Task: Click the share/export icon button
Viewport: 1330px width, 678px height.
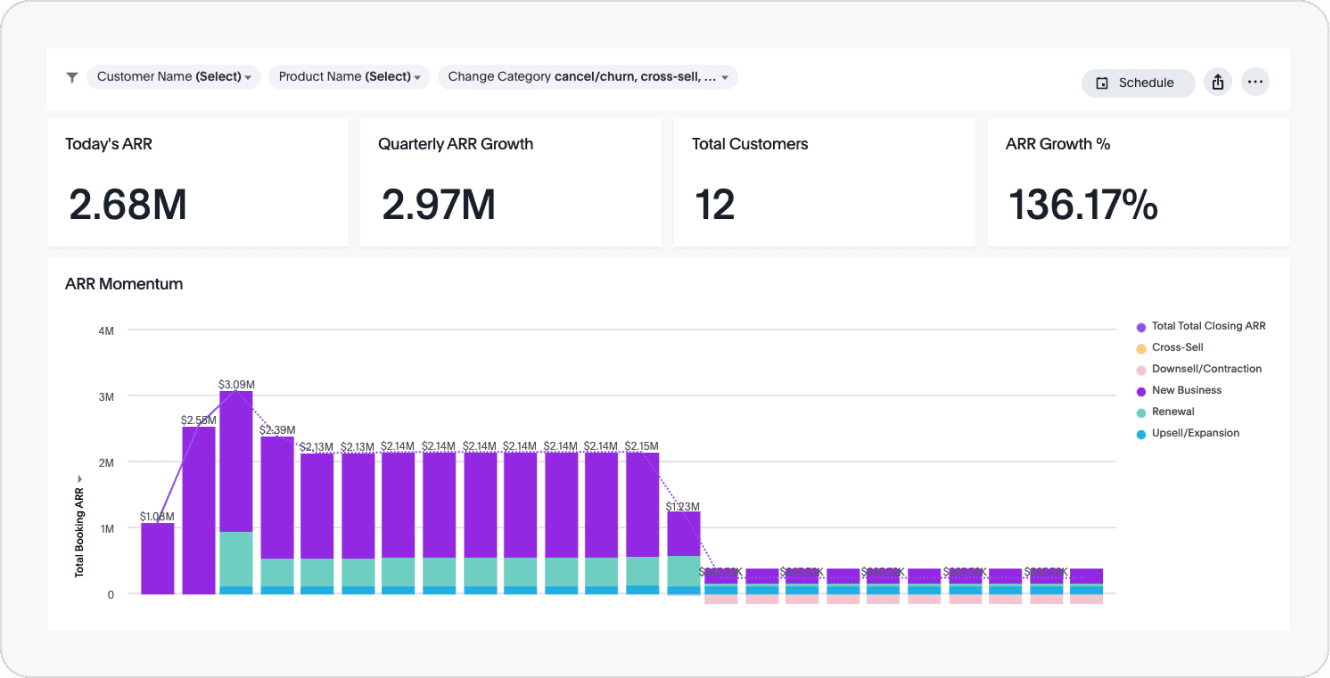Action: (x=1217, y=83)
